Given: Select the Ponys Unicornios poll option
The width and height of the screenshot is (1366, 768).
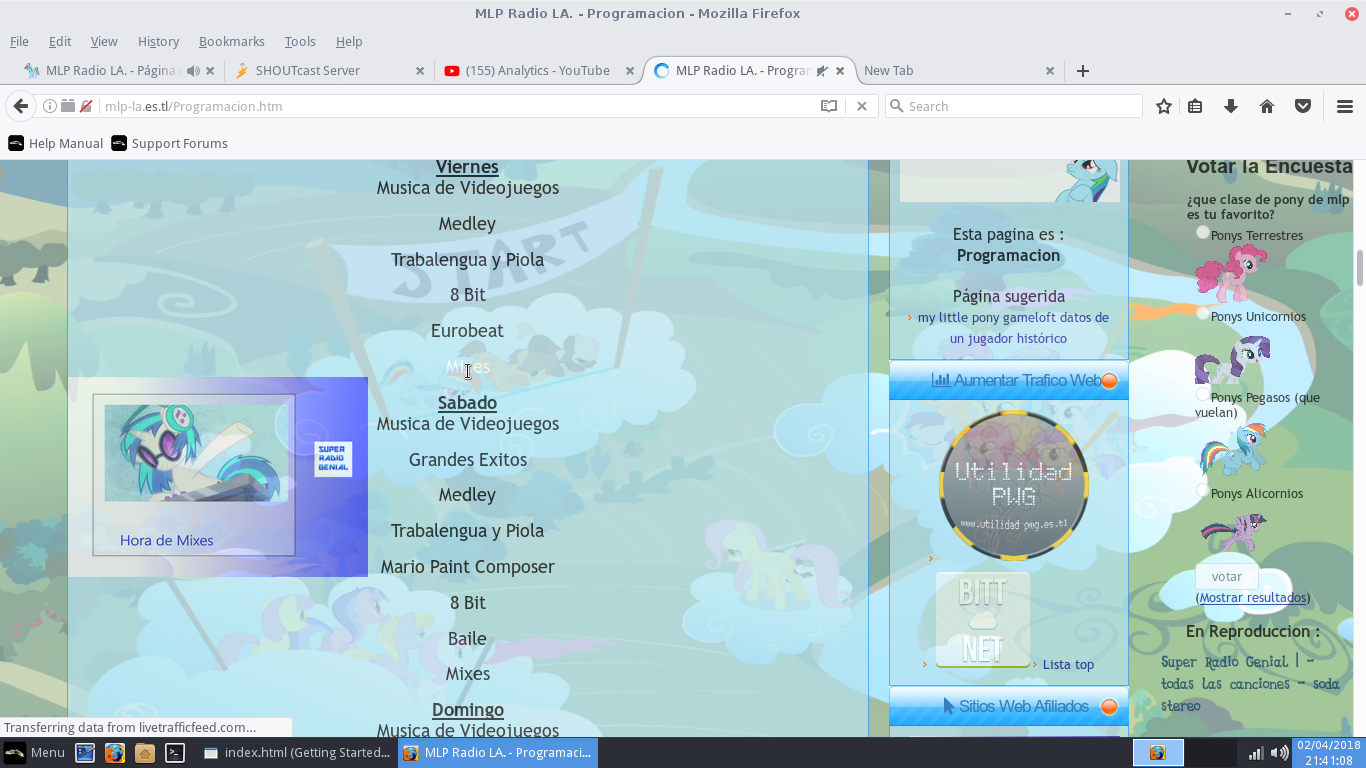Looking at the screenshot, I should (x=1203, y=314).
